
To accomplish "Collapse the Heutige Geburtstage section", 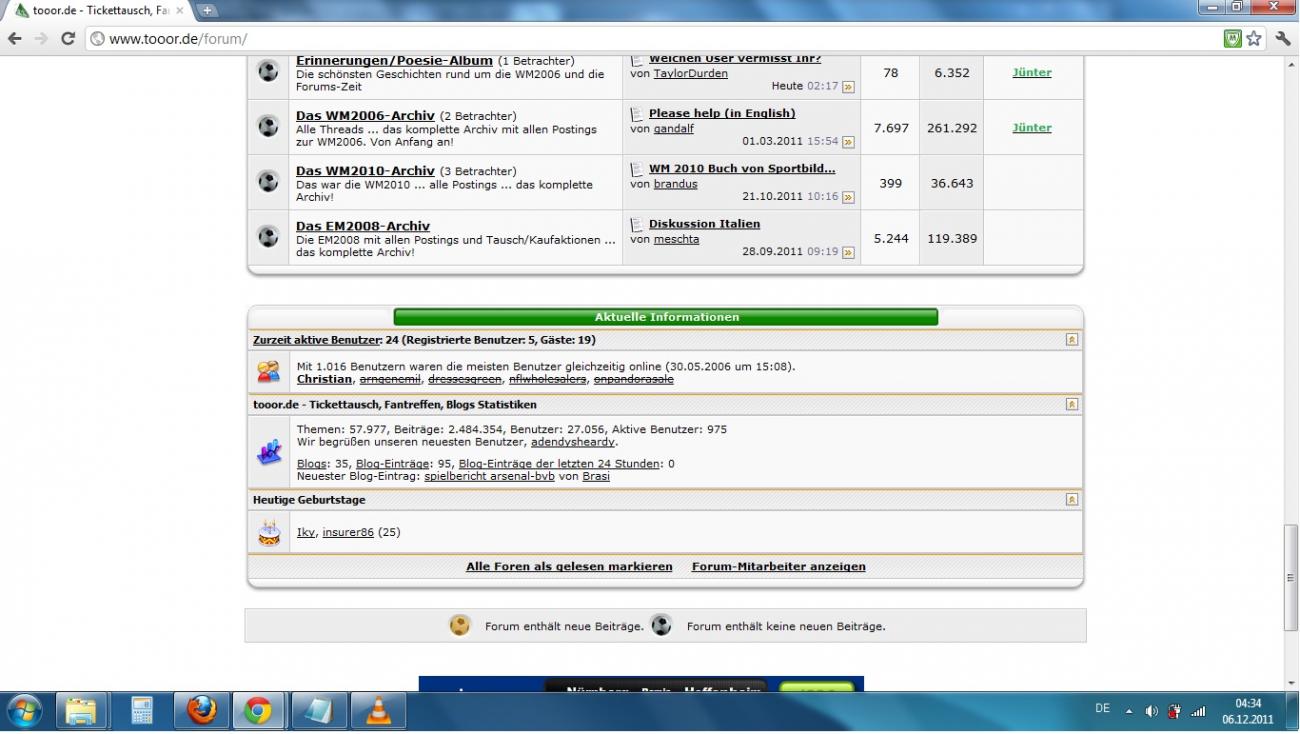I will [x=1071, y=500].
